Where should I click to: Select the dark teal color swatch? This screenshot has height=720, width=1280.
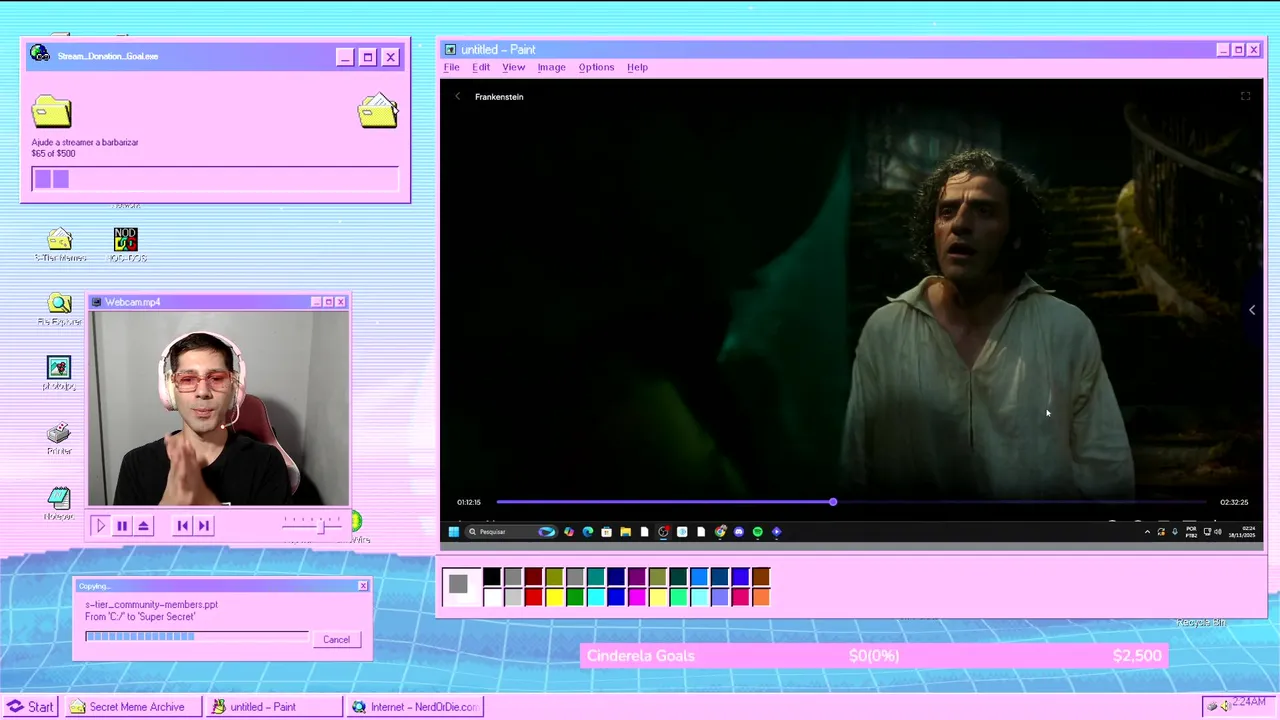[678, 577]
